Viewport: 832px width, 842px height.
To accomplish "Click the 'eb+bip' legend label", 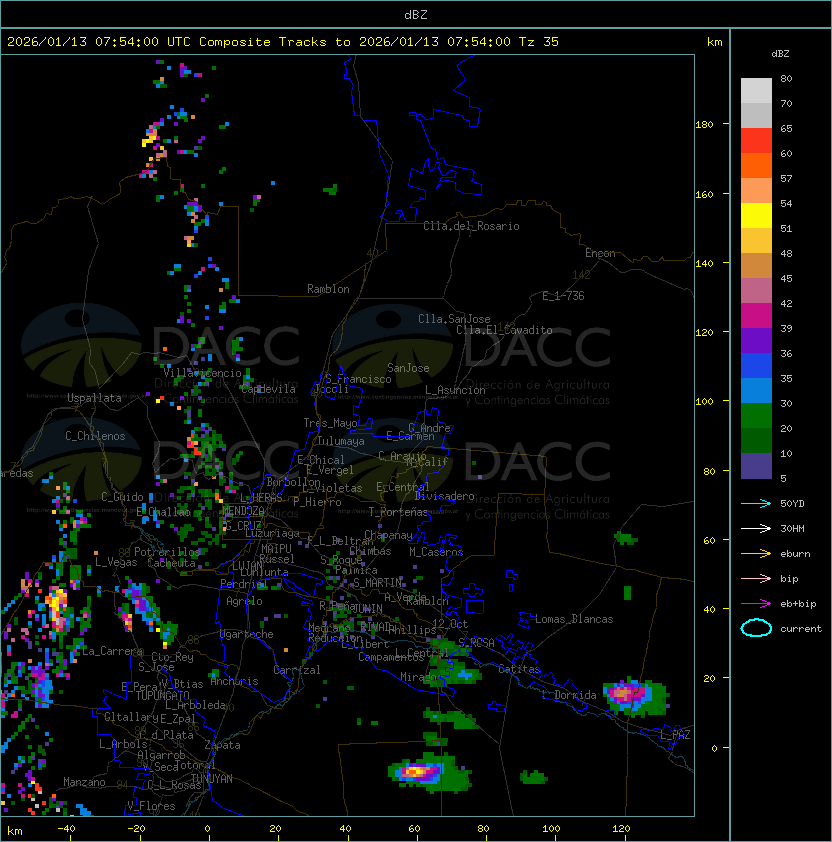I will (798, 604).
